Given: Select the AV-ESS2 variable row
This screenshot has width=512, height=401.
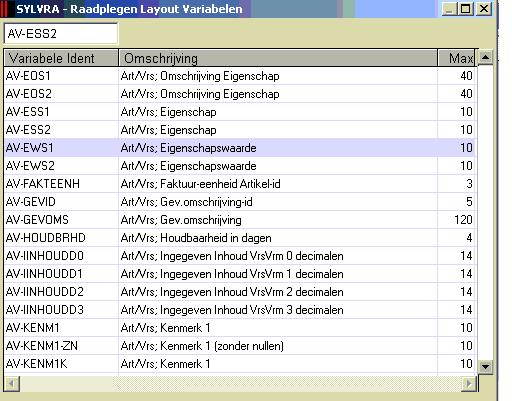Looking at the screenshot, I should point(240,130).
